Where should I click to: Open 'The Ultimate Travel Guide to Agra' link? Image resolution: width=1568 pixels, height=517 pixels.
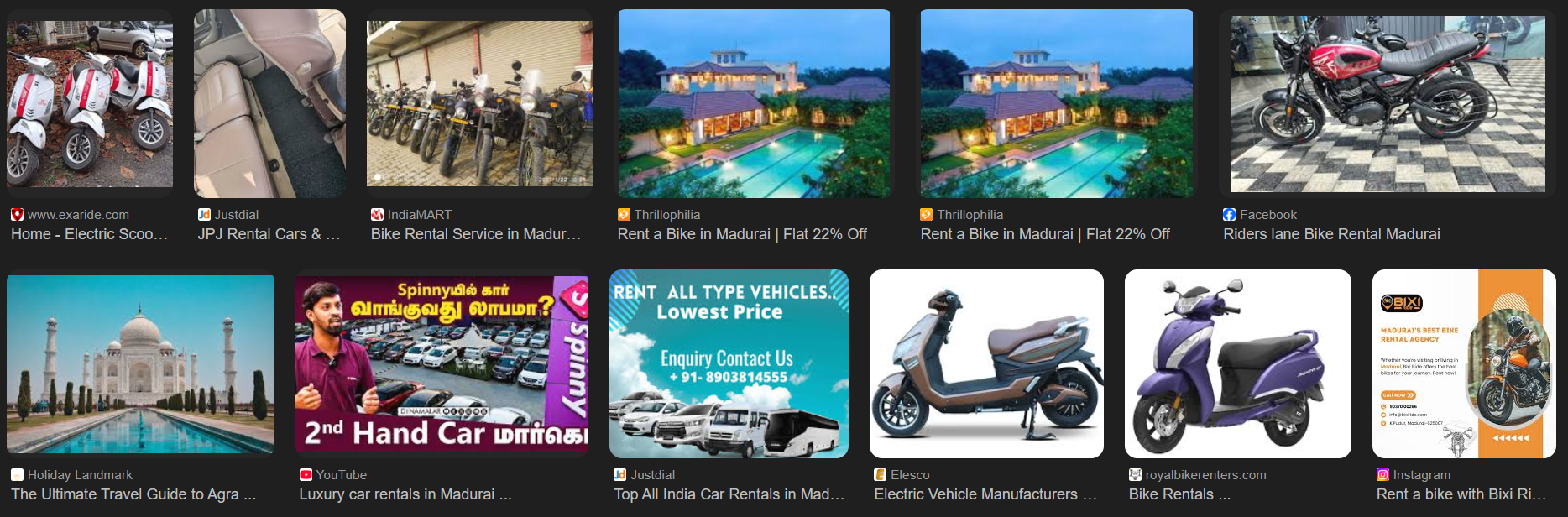133,494
